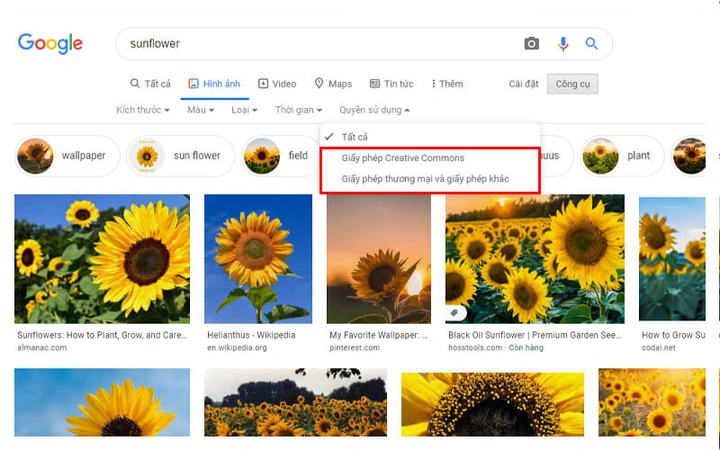This screenshot has height=450, width=720.
Task: Click the field suggestion chip
Action: 280,156
